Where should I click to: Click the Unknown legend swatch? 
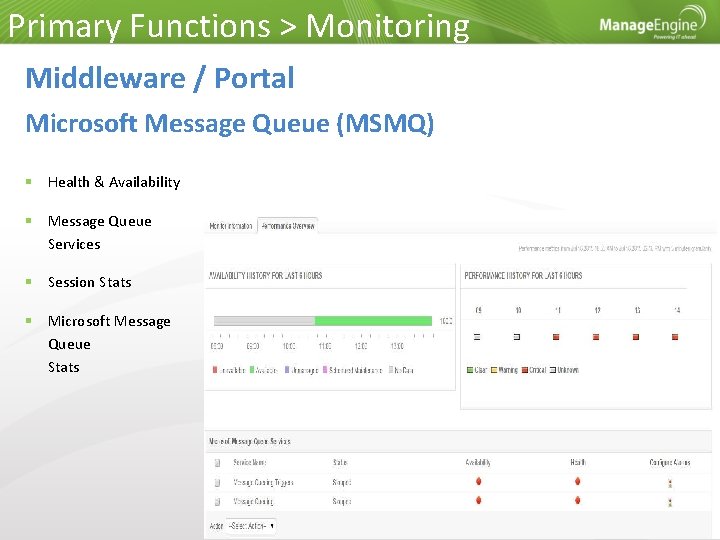[x=553, y=370]
